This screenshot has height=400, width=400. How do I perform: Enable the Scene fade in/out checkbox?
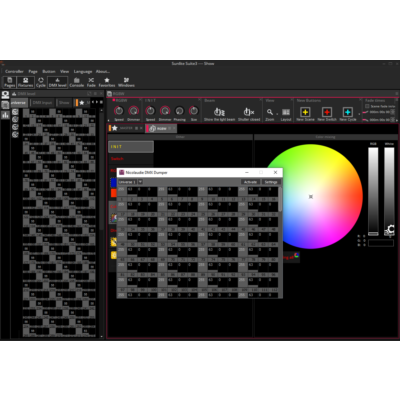click(x=367, y=106)
